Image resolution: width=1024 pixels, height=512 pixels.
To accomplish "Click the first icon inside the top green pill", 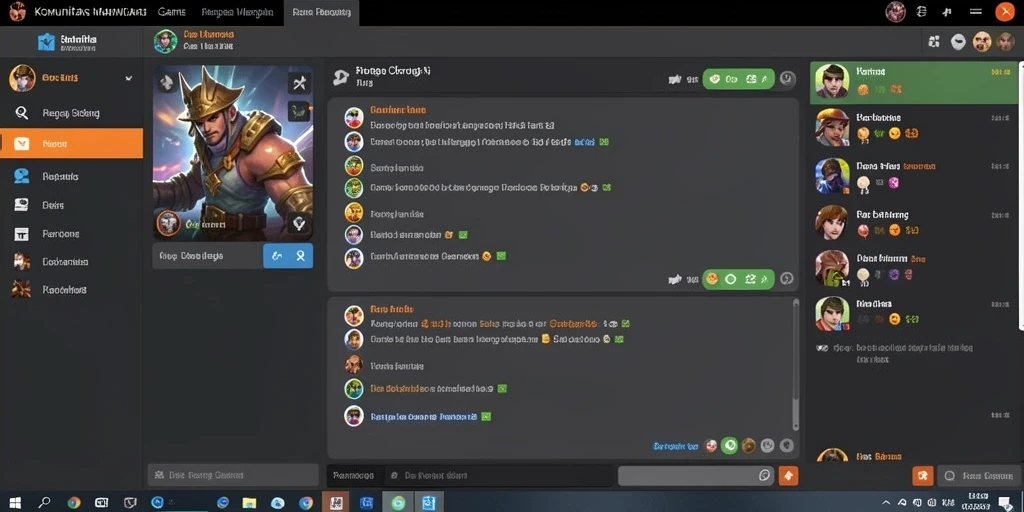I will 714,79.
